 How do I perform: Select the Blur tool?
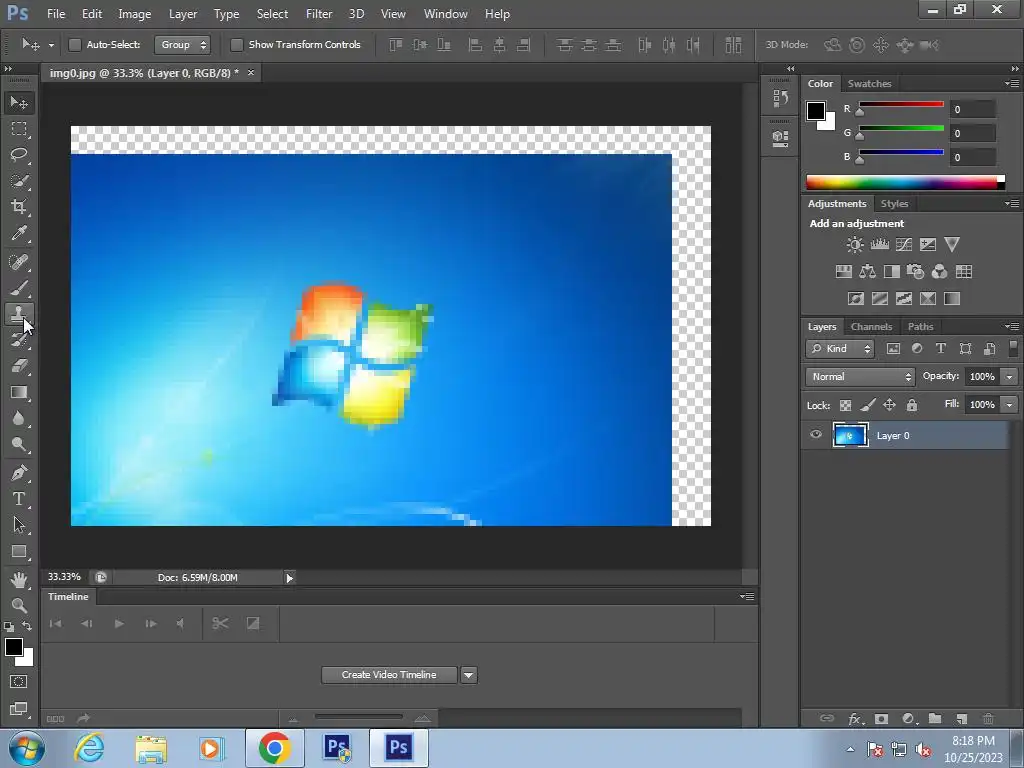tap(19, 419)
